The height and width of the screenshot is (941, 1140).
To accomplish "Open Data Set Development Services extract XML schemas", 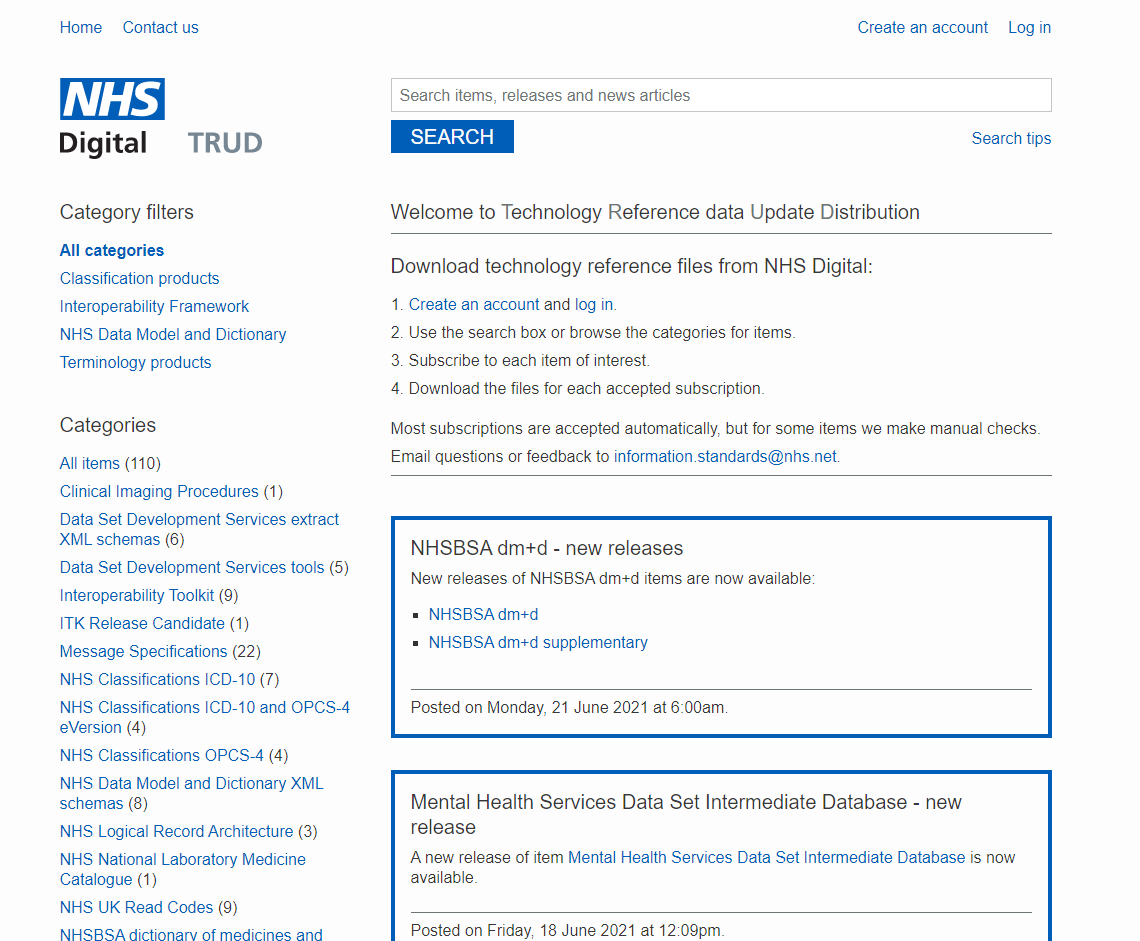I will point(199,529).
